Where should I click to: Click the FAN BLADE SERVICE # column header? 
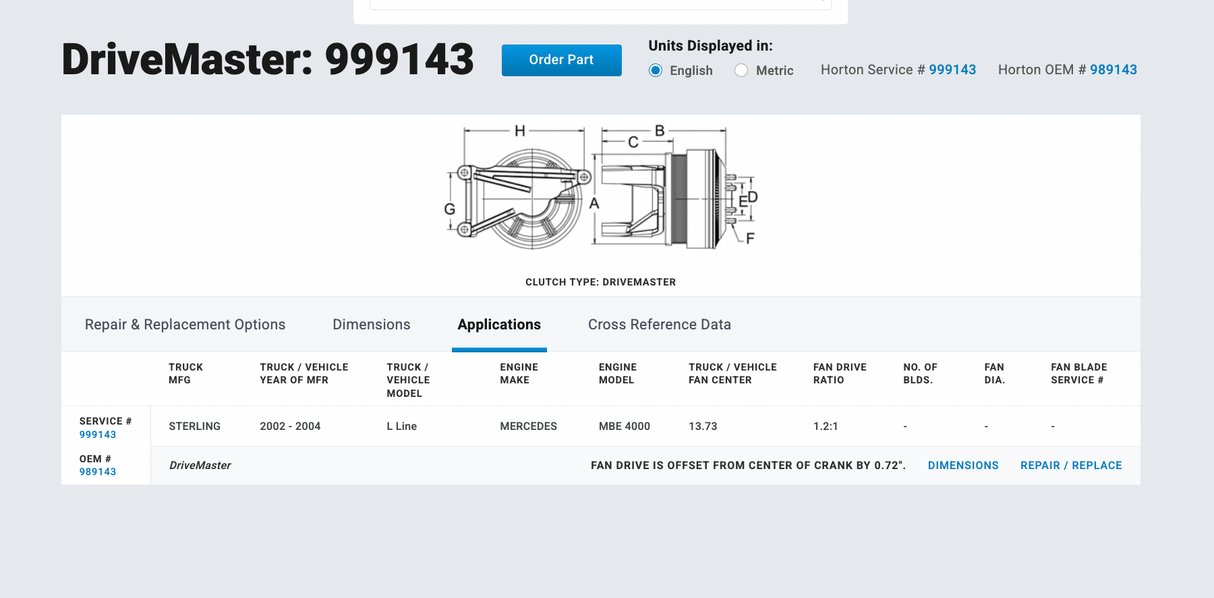click(x=1079, y=373)
